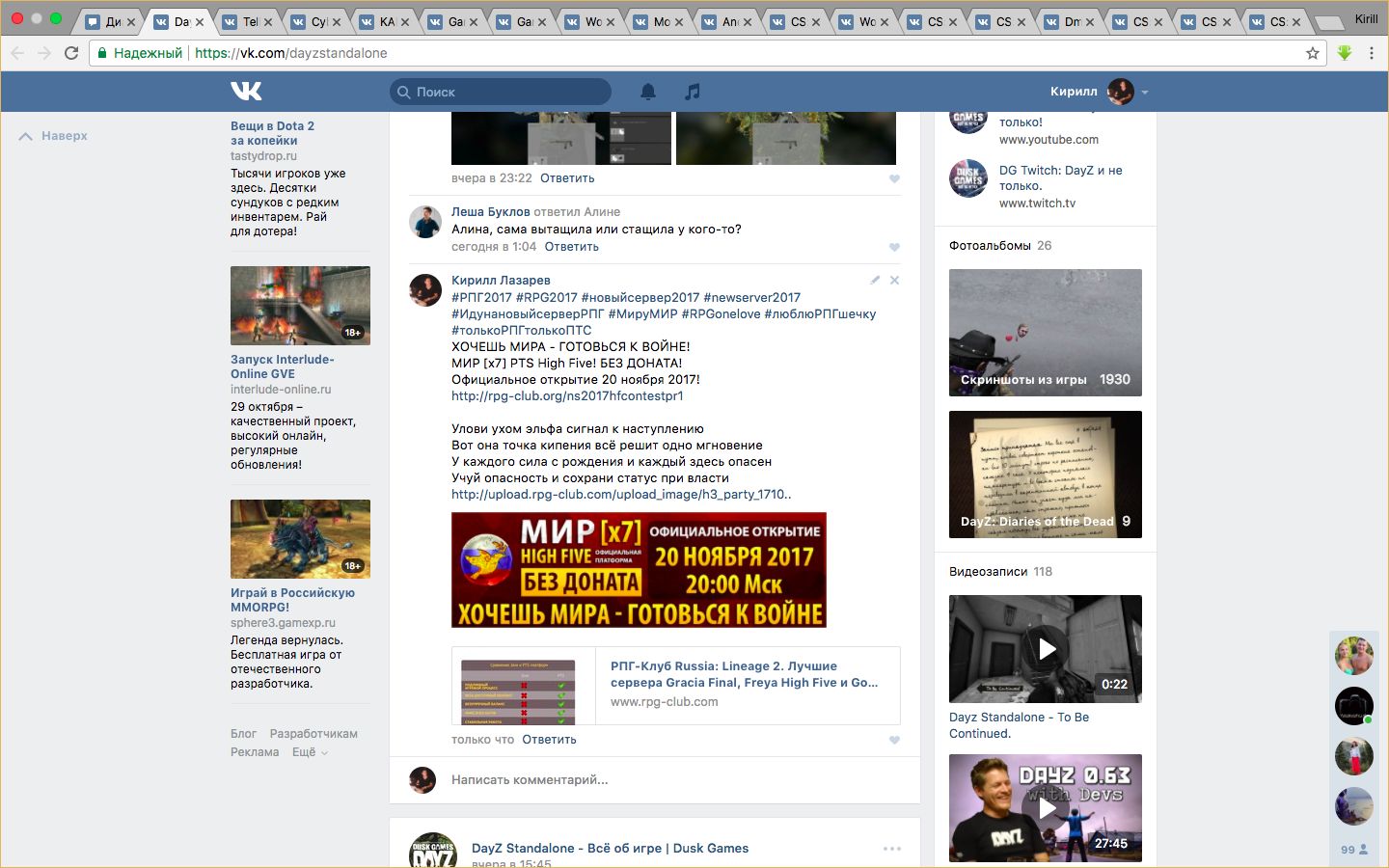Click the browser address bar URL

pyautogui.click(x=290, y=53)
